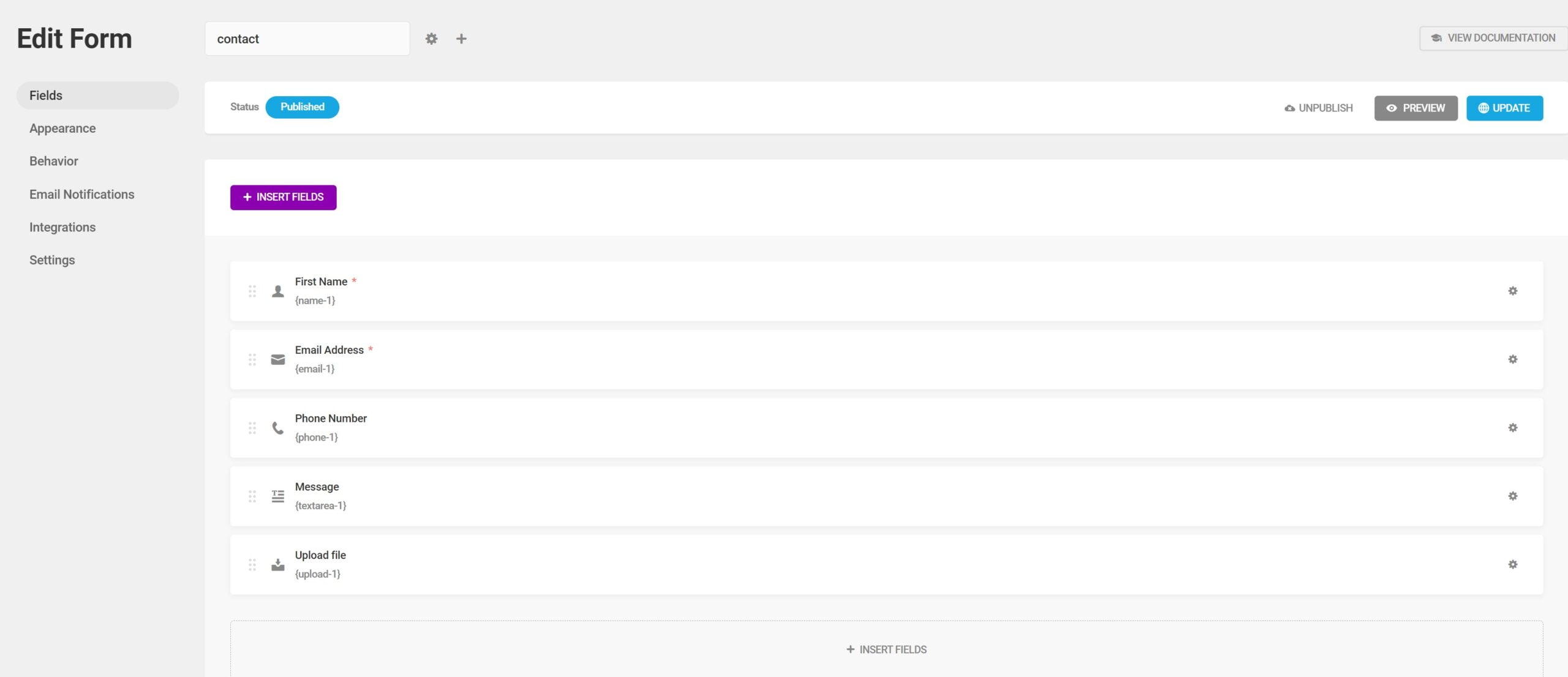Click the UPDATE button
1568x677 pixels.
click(x=1505, y=108)
